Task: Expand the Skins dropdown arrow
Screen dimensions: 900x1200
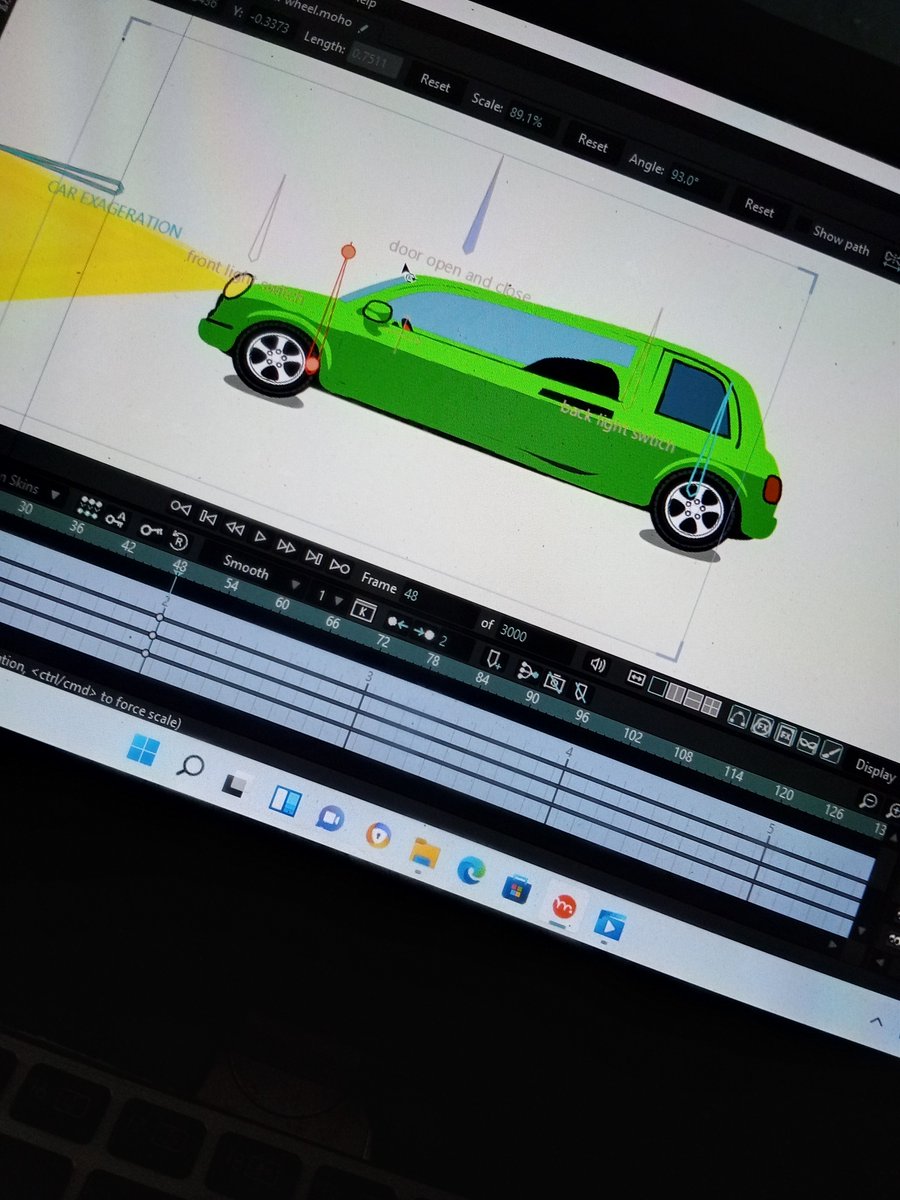Action: (x=55, y=495)
